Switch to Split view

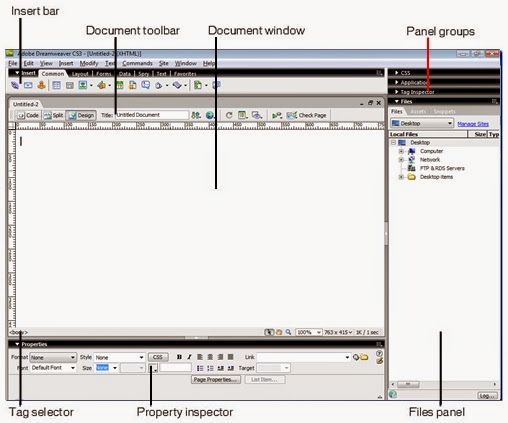pos(53,115)
